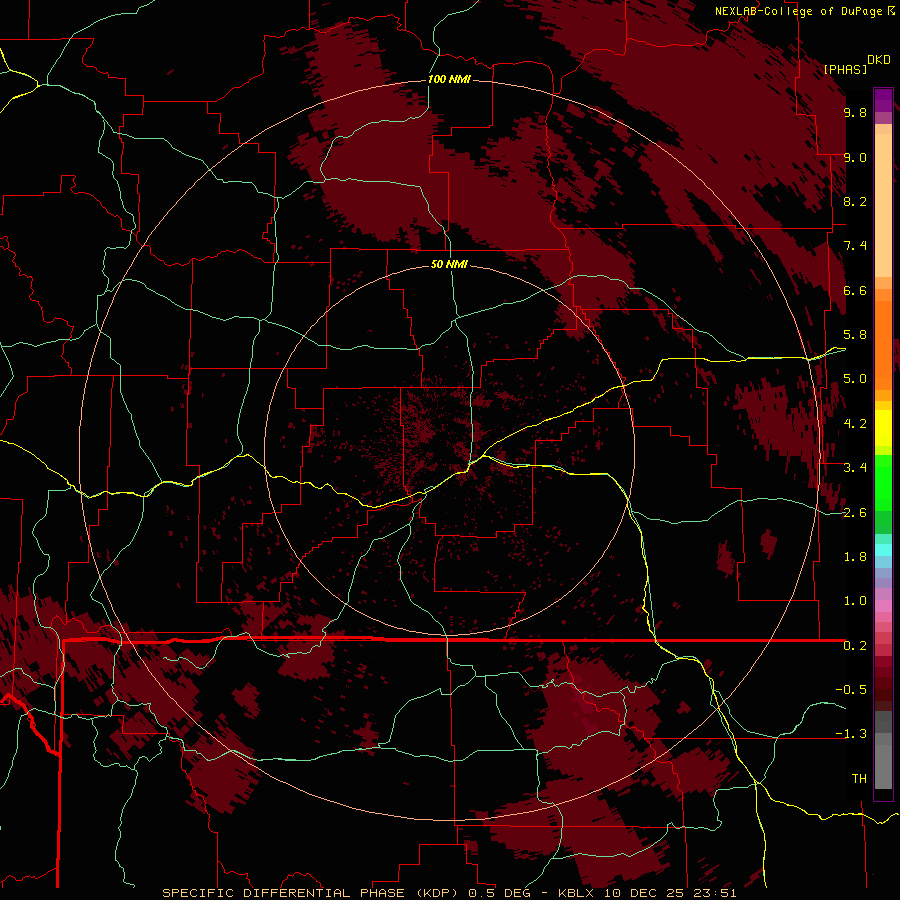Click the 50 NMI range ring label
Image resolution: width=900 pixels, height=900 pixels.
click(449, 264)
